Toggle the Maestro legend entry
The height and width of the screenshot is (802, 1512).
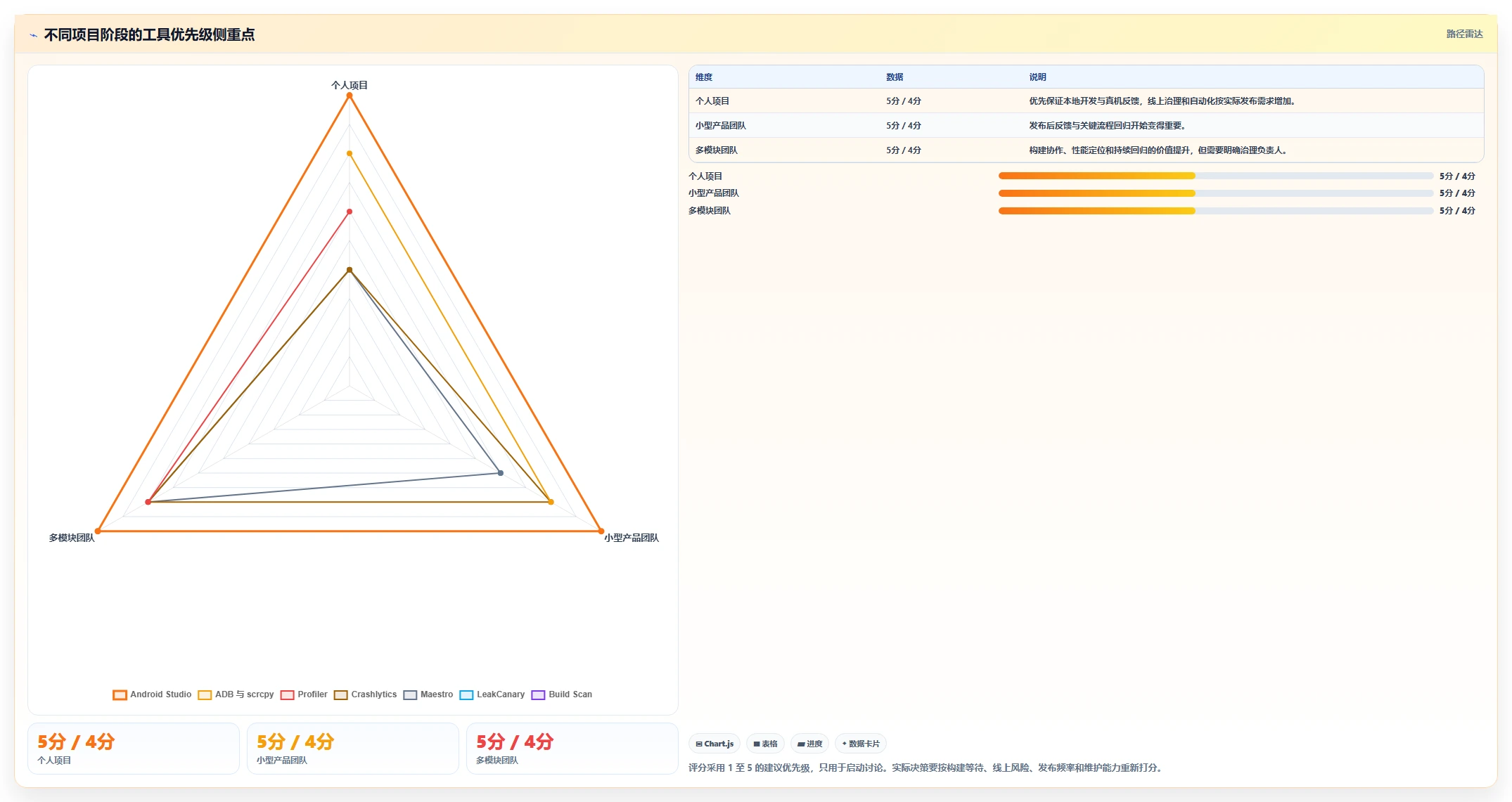(428, 694)
